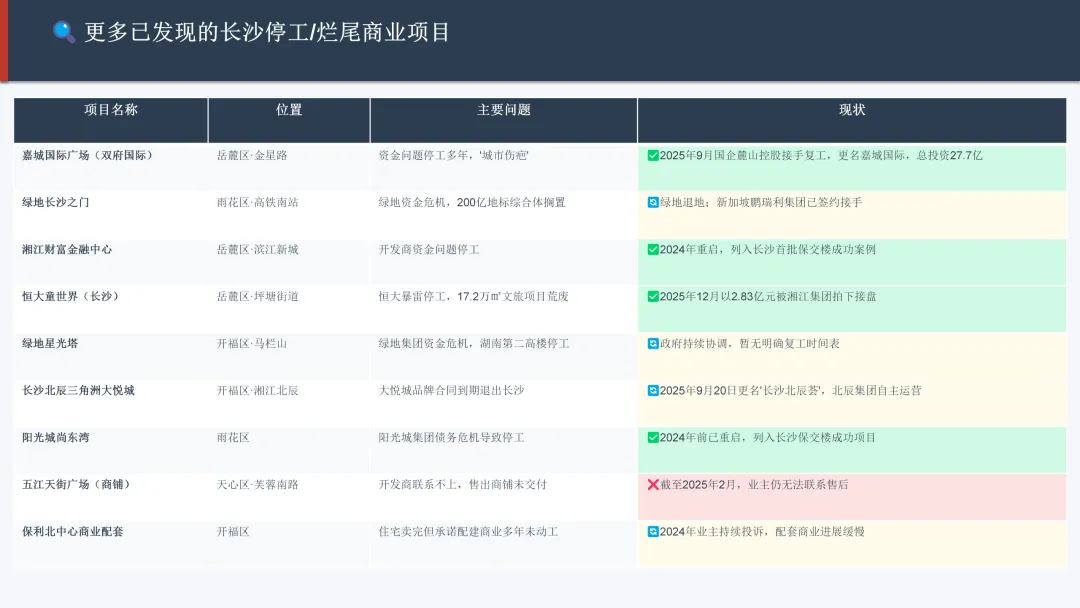This screenshot has height=608, width=1080.
Task: Click status text 截至2025年2月，业主仍无法联系售后
Action: (754, 485)
